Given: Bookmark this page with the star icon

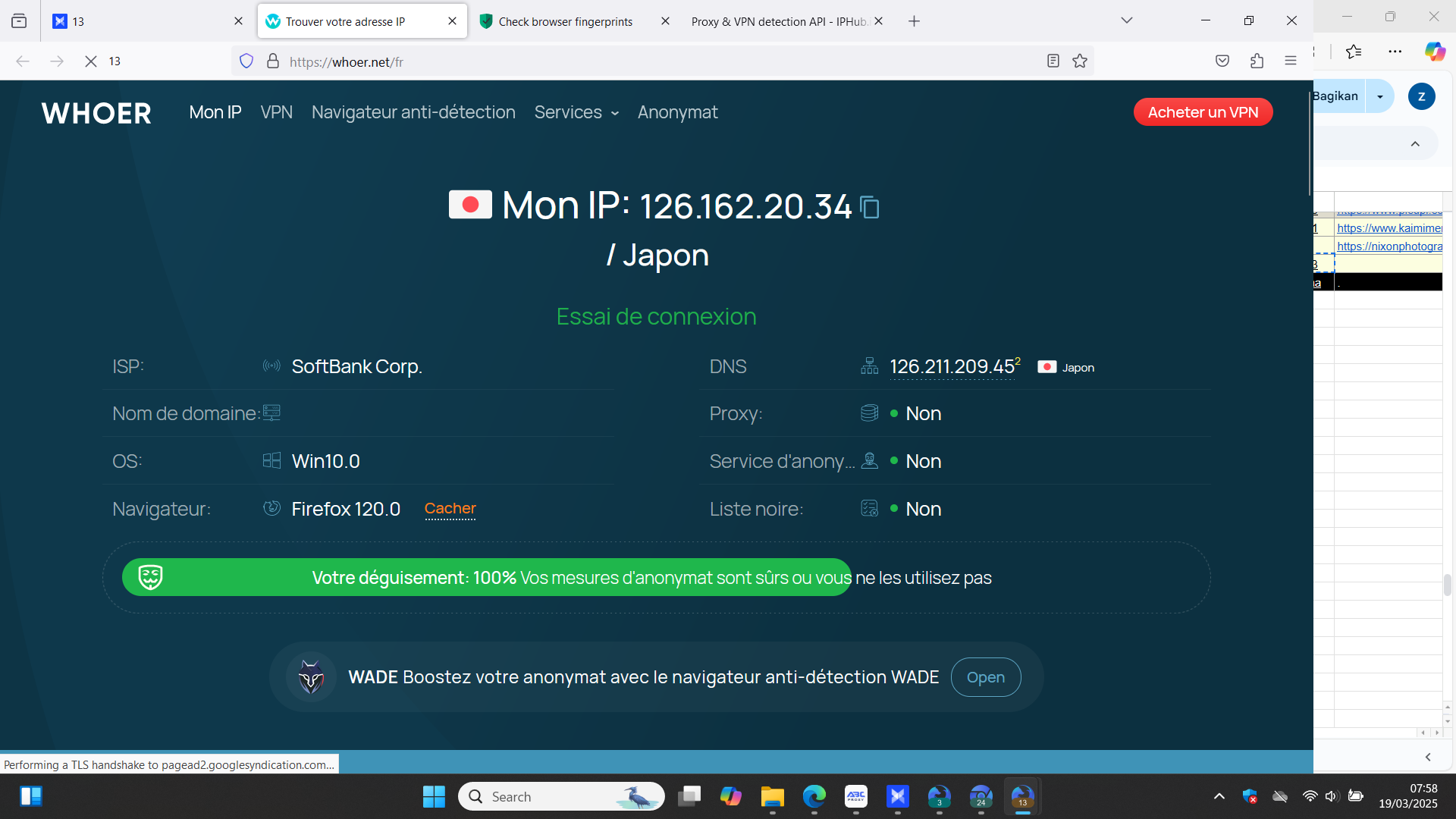Looking at the screenshot, I should 1080,61.
